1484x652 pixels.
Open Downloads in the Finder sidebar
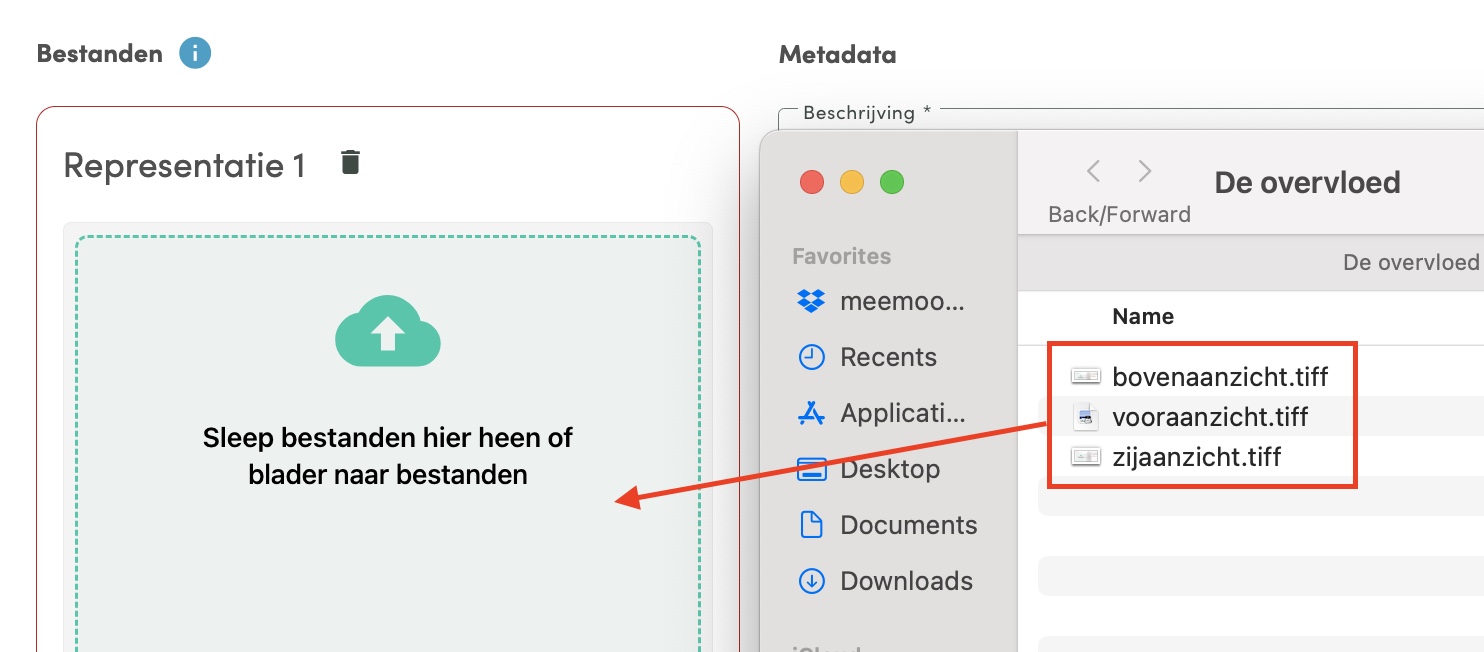pyautogui.click(x=884, y=581)
